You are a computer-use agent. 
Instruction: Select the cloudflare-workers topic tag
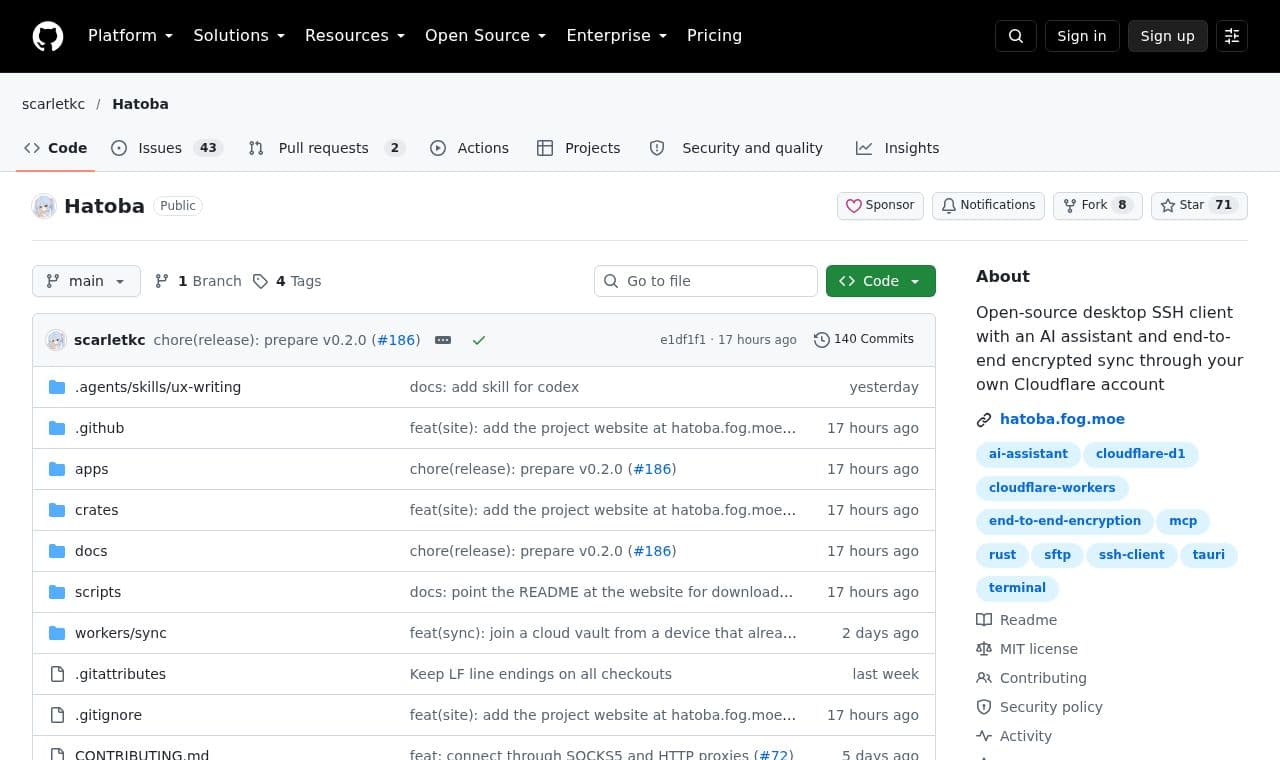[1052, 488]
